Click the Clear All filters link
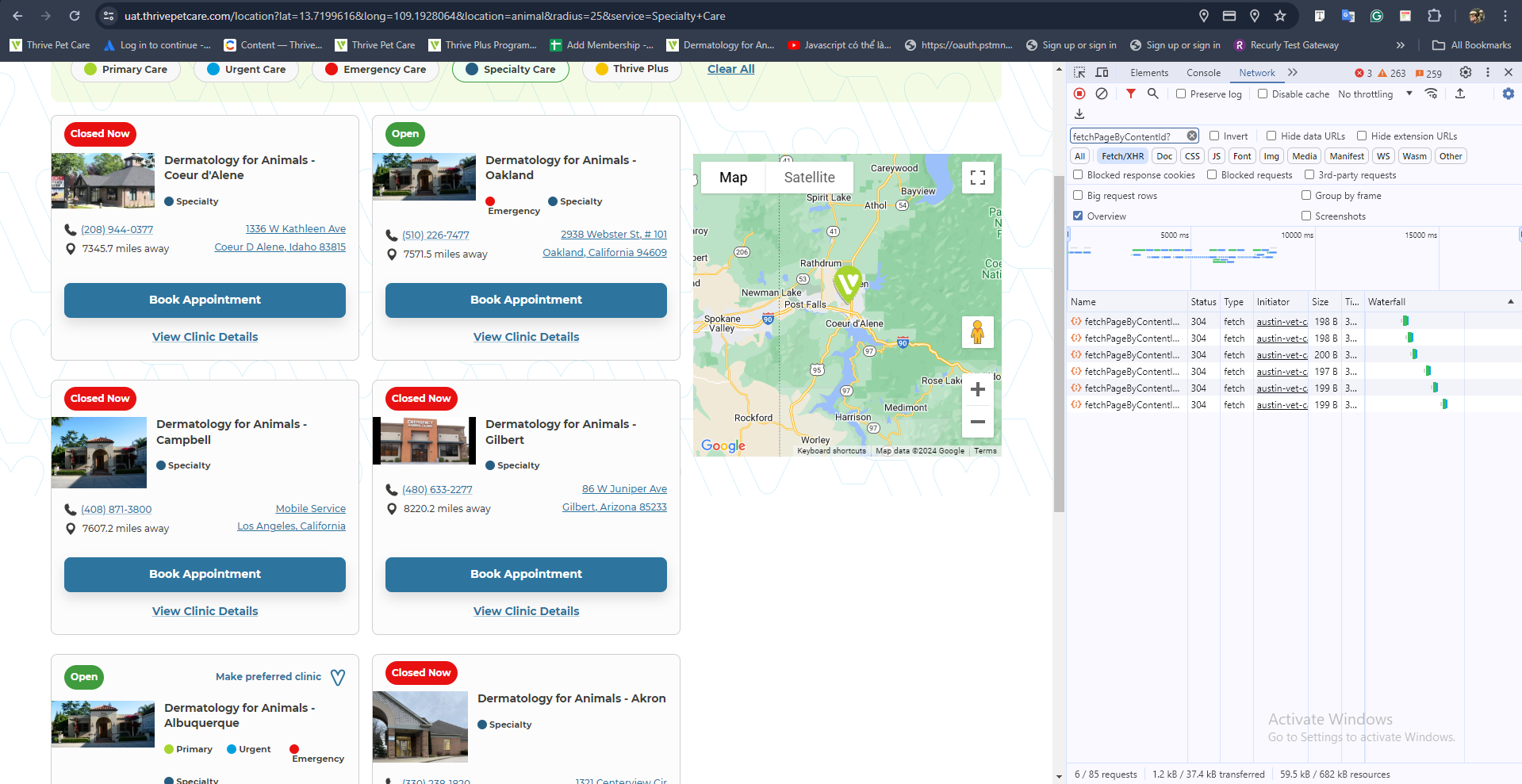Image resolution: width=1522 pixels, height=784 pixels. tap(730, 69)
